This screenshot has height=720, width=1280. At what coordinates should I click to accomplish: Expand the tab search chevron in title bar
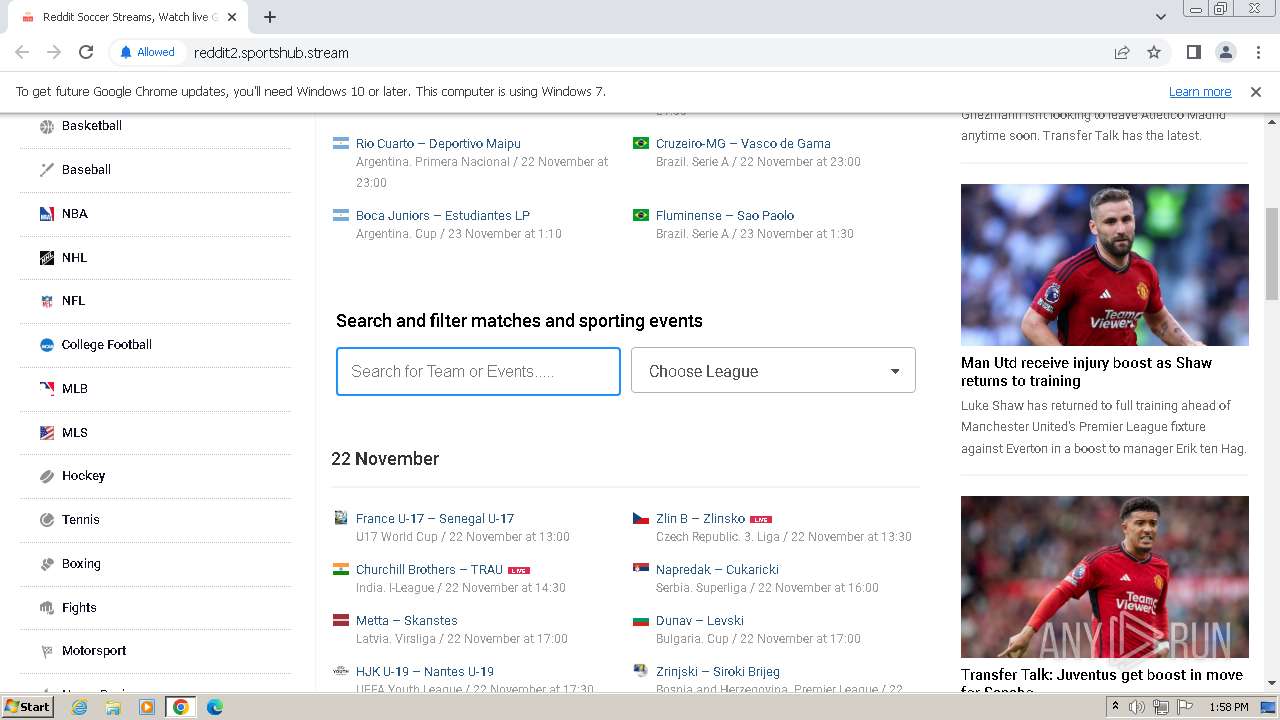pos(1160,17)
